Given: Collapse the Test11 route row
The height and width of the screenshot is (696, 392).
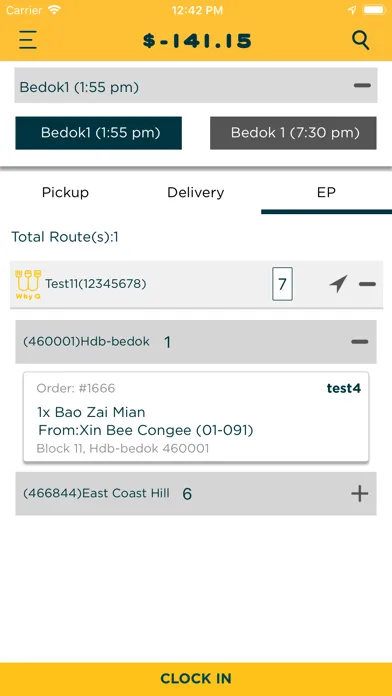Looking at the screenshot, I should click(x=367, y=284).
